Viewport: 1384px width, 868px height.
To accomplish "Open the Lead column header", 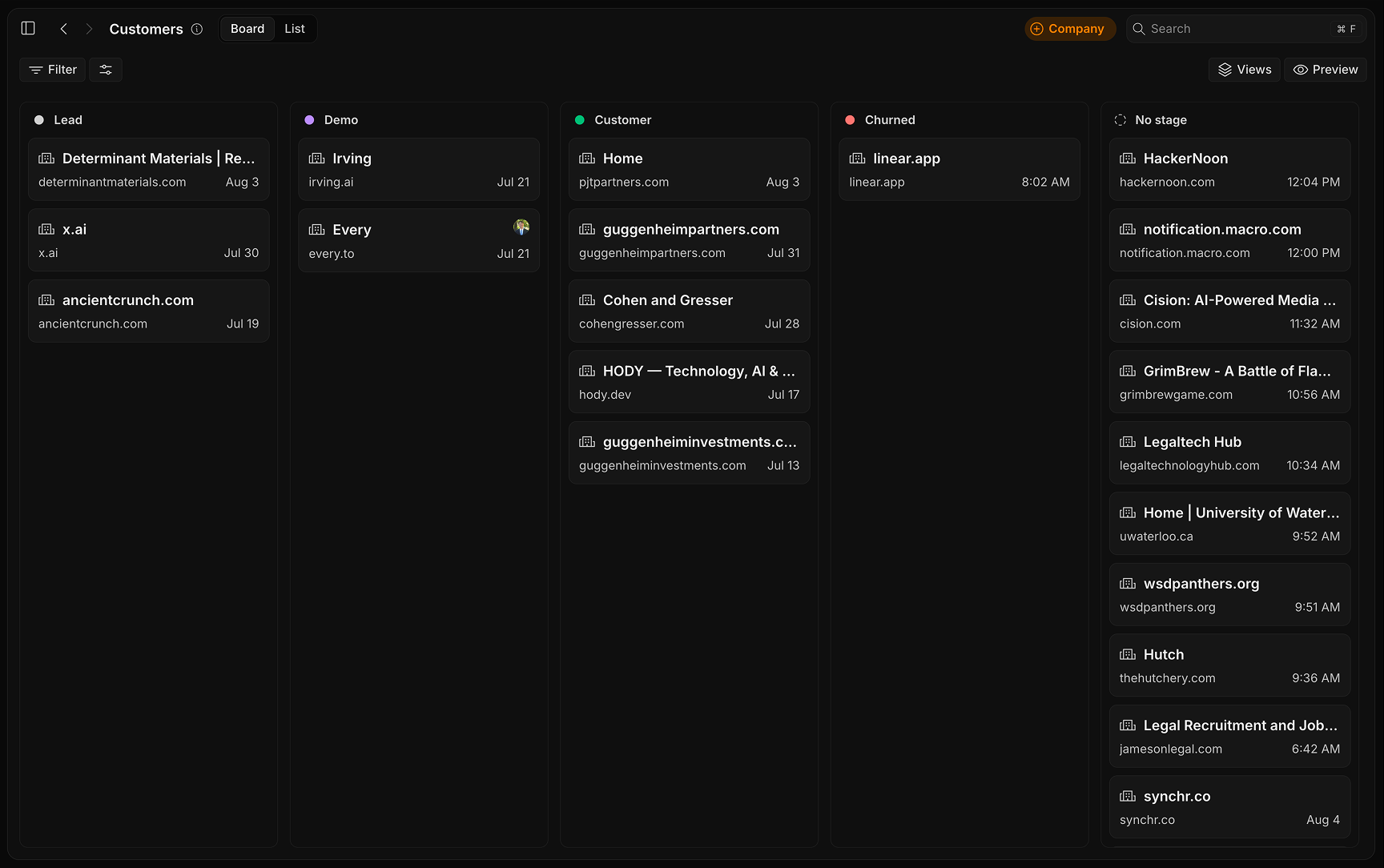I will point(68,120).
